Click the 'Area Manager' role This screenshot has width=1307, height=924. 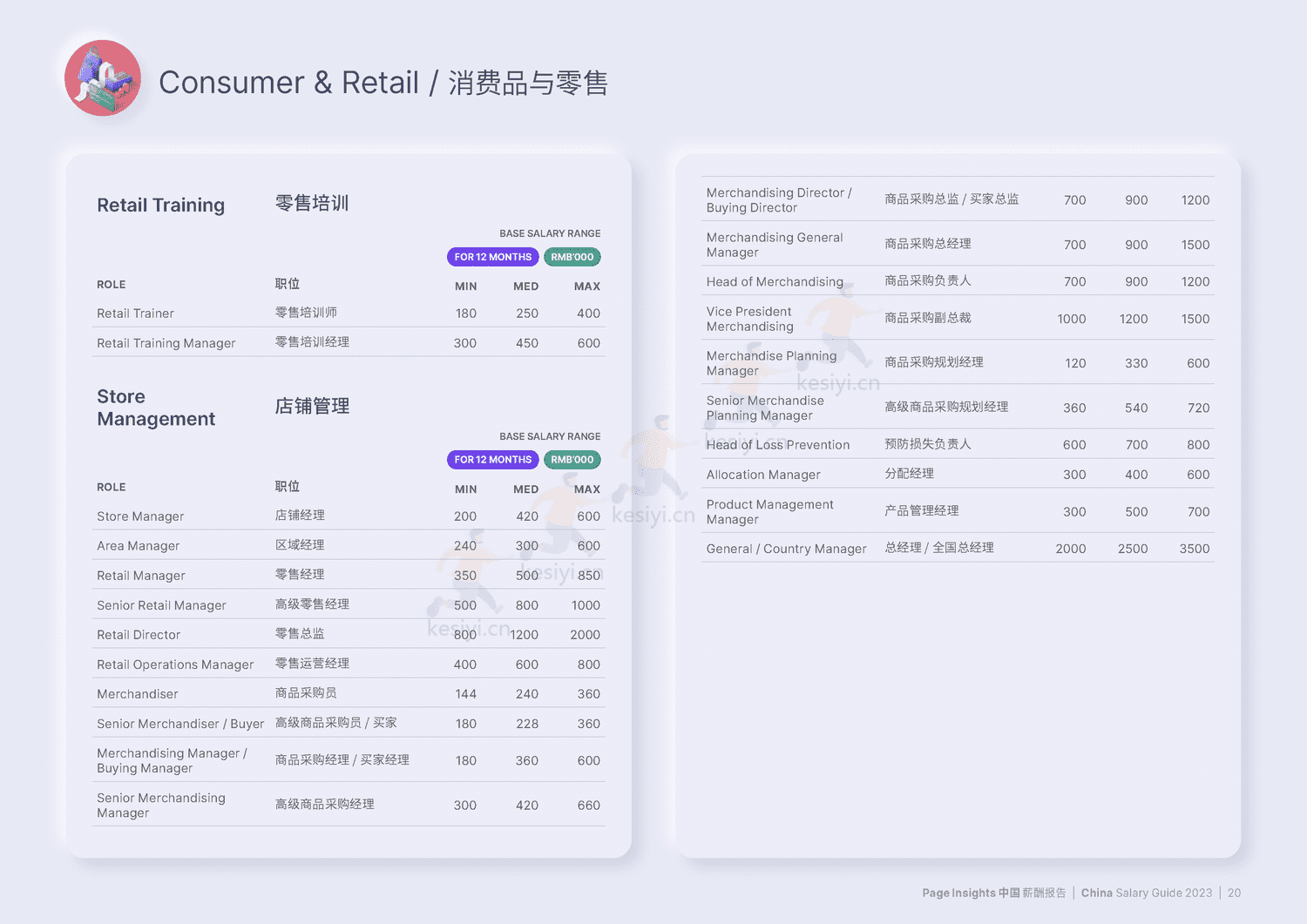point(139,546)
